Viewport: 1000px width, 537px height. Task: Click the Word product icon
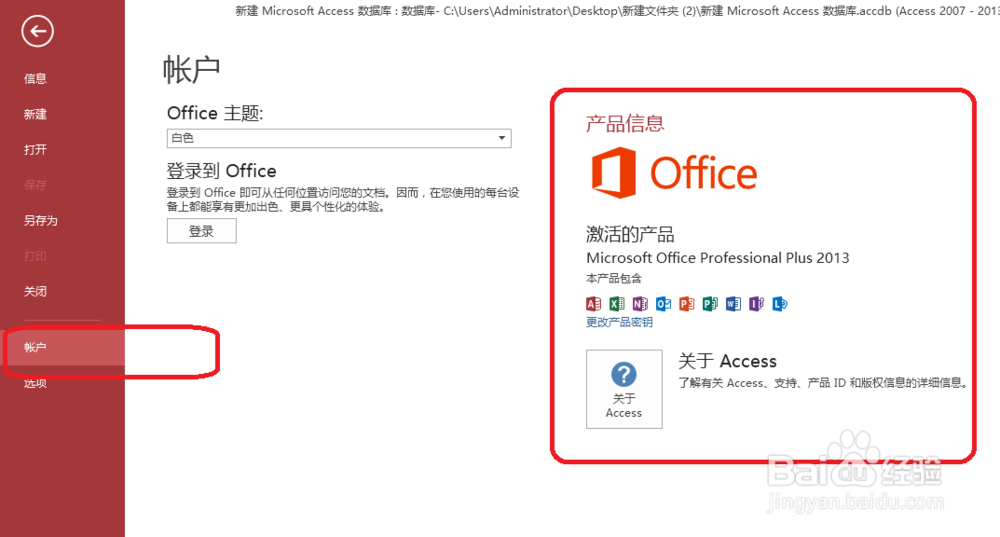click(x=734, y=304)
